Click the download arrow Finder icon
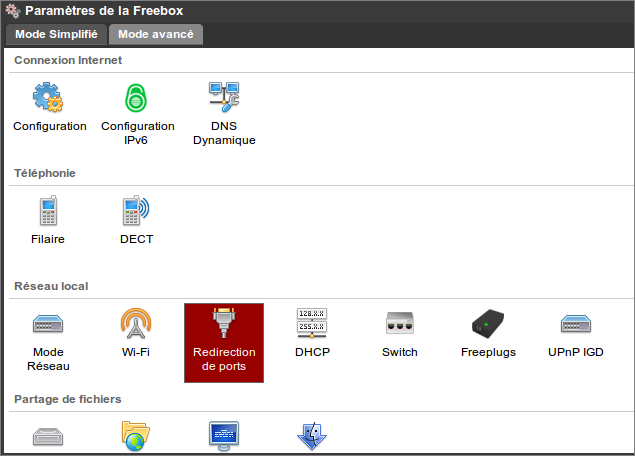The height and width of the screenshot is (456, 635). click(x=312, y=437)
